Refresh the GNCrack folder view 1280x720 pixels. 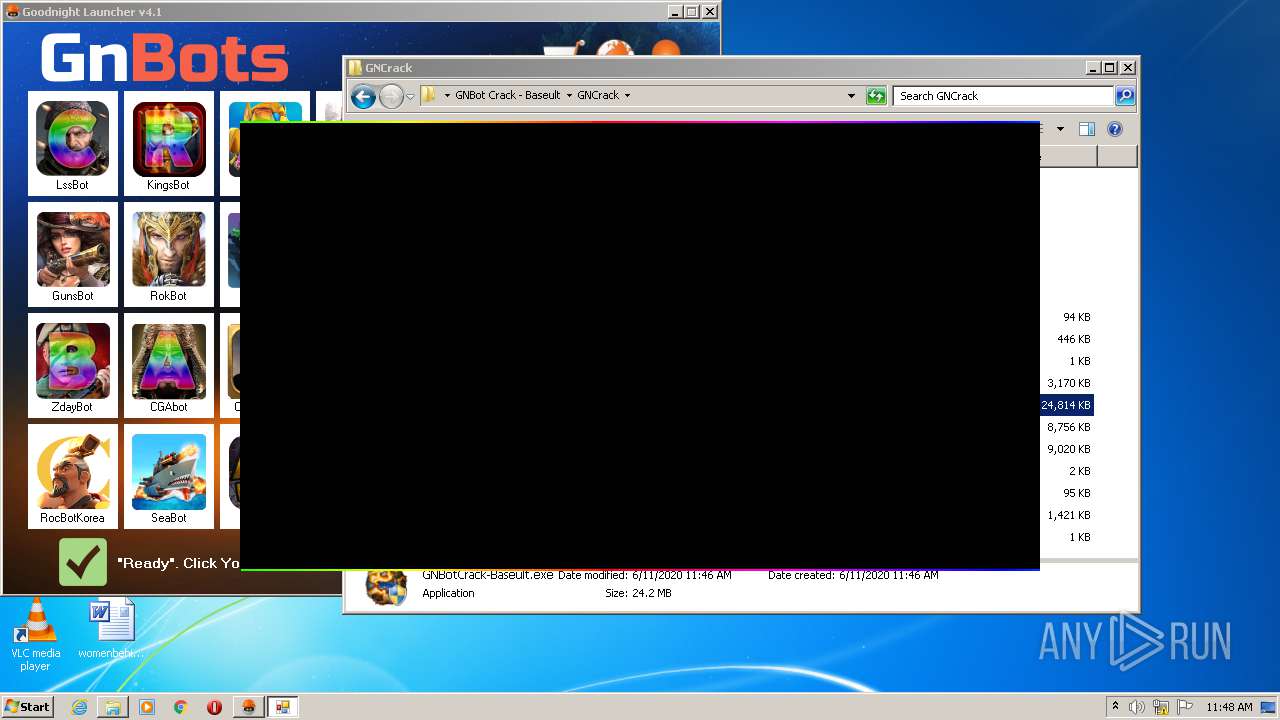click(876, 96)
